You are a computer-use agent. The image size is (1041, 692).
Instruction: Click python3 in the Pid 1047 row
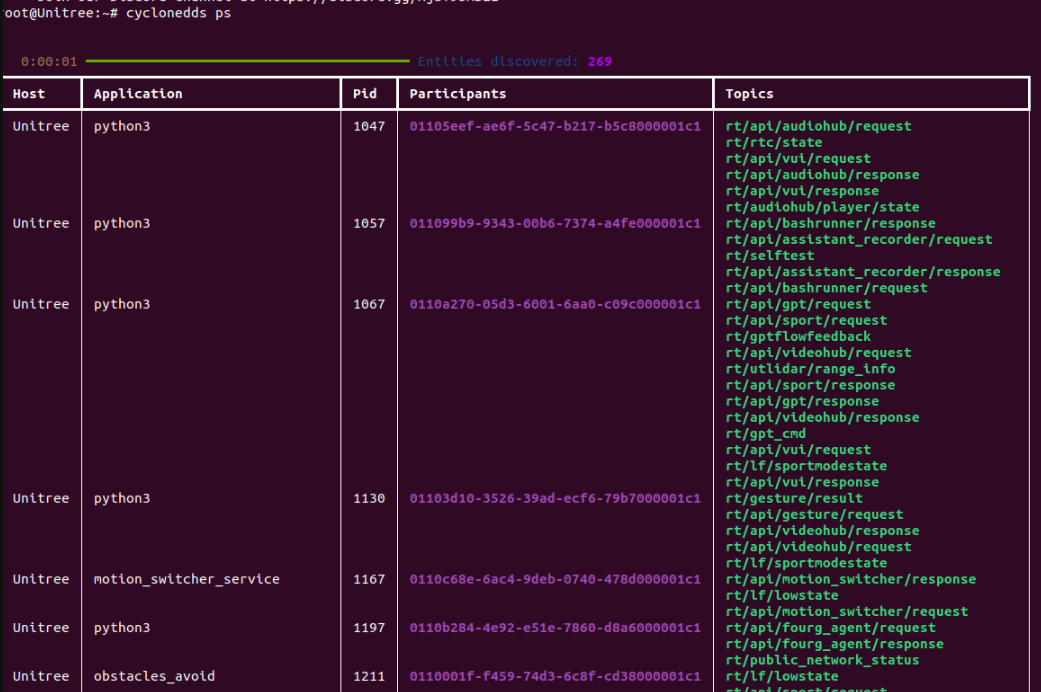coord(121,126)
